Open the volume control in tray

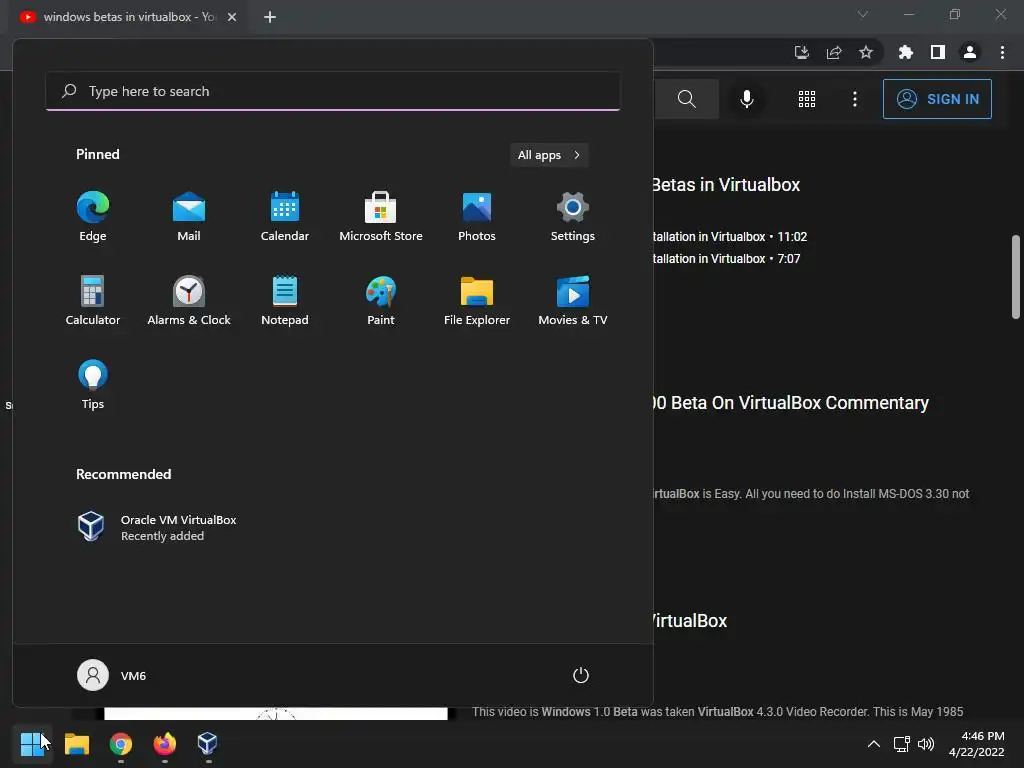click(x=926, y=744)
